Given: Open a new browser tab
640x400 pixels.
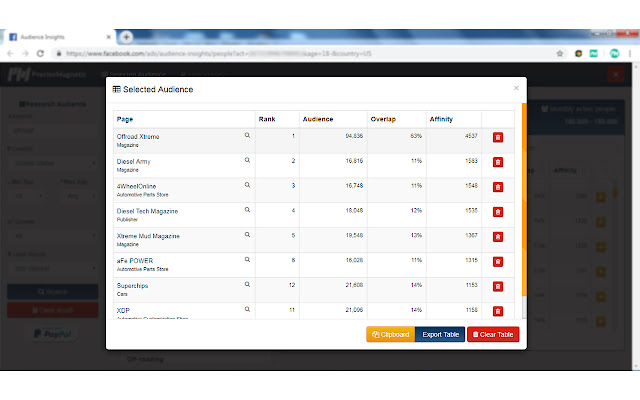Looking at the screenshot, I should (x=127, y=36).
